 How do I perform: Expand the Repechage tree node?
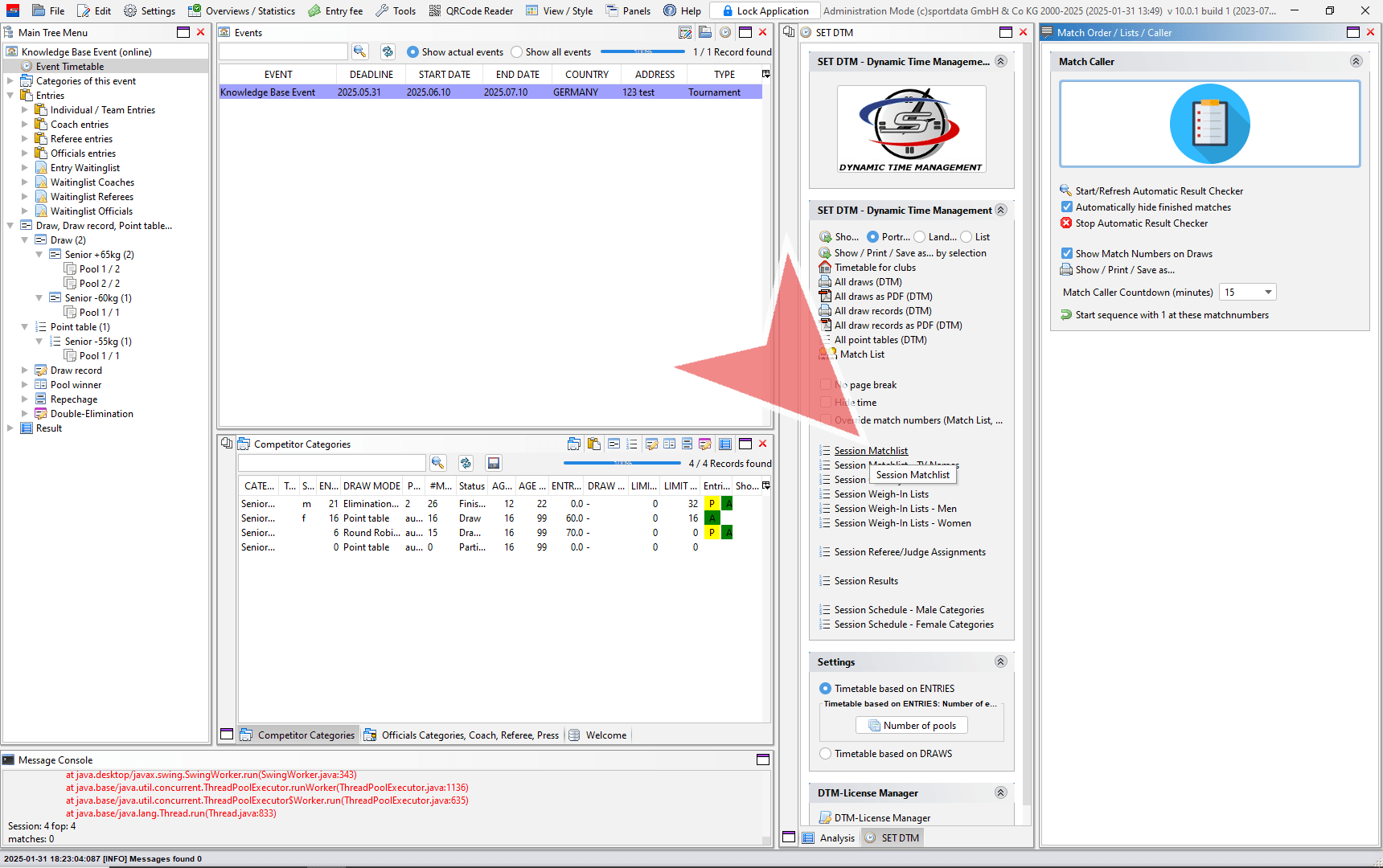(x=24, y=399)
